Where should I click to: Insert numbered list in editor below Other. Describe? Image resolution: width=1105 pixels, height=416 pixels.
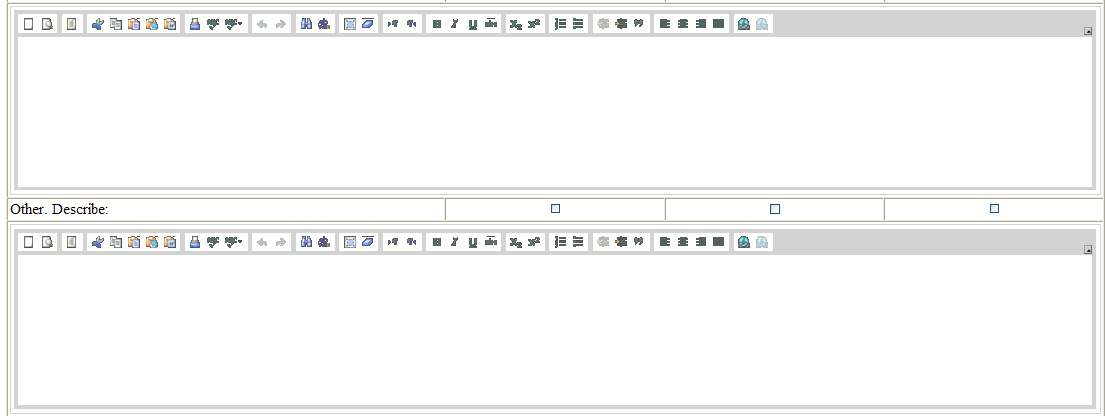pyautogui.click(x=560, y=242)
